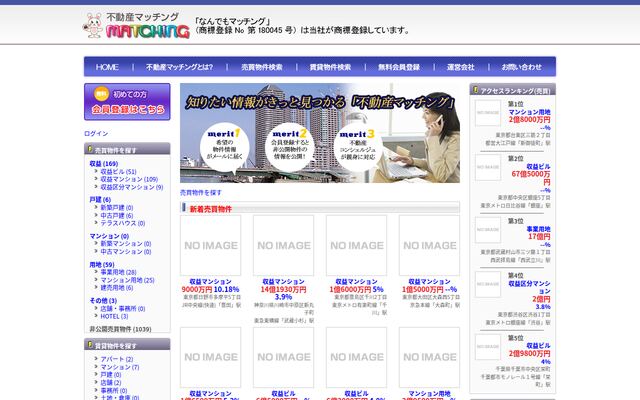Open the その他 (3) category link

tap(103, 300)
